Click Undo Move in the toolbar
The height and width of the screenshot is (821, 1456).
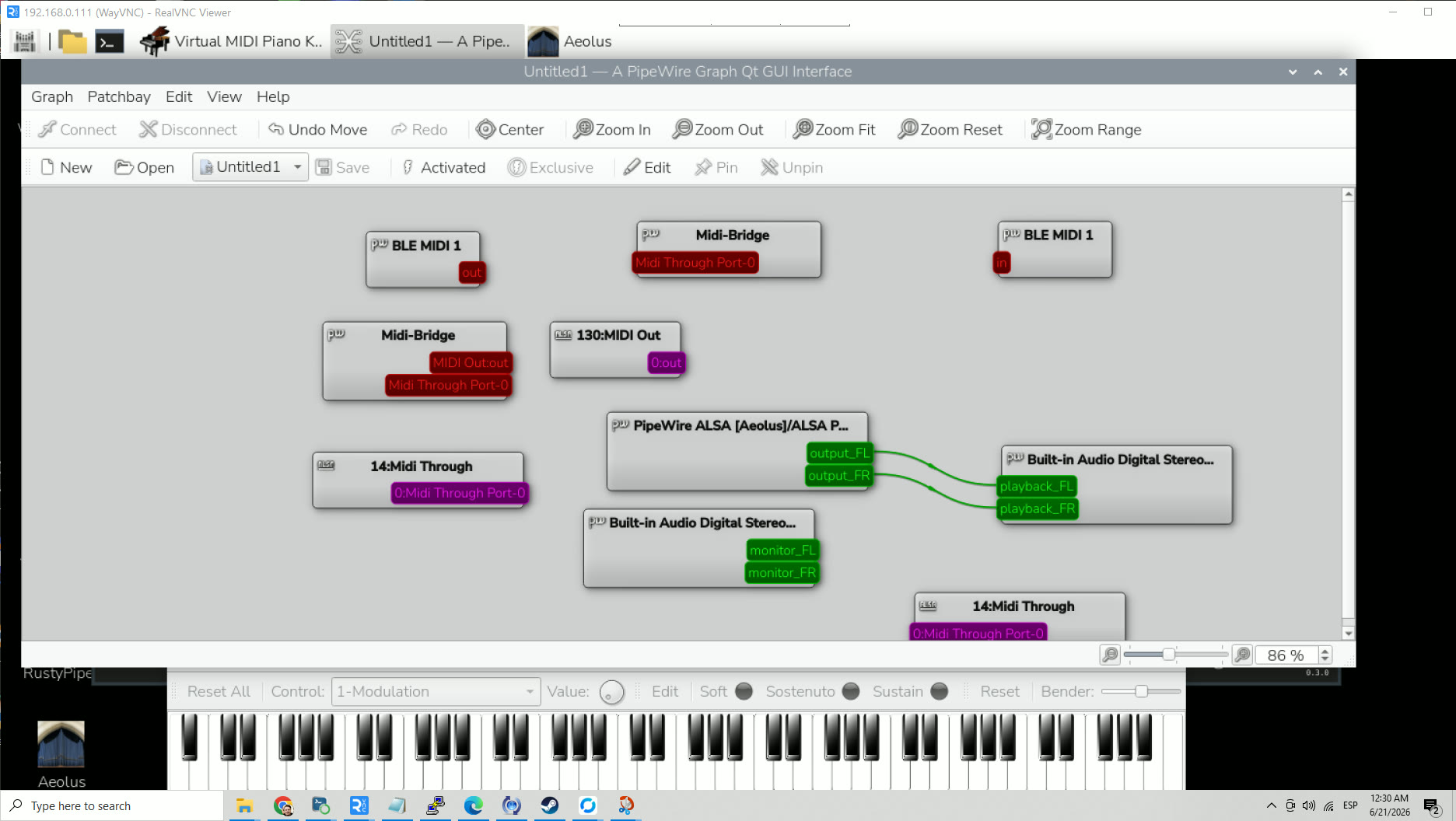pyautogui.click(x=317, y=129)
